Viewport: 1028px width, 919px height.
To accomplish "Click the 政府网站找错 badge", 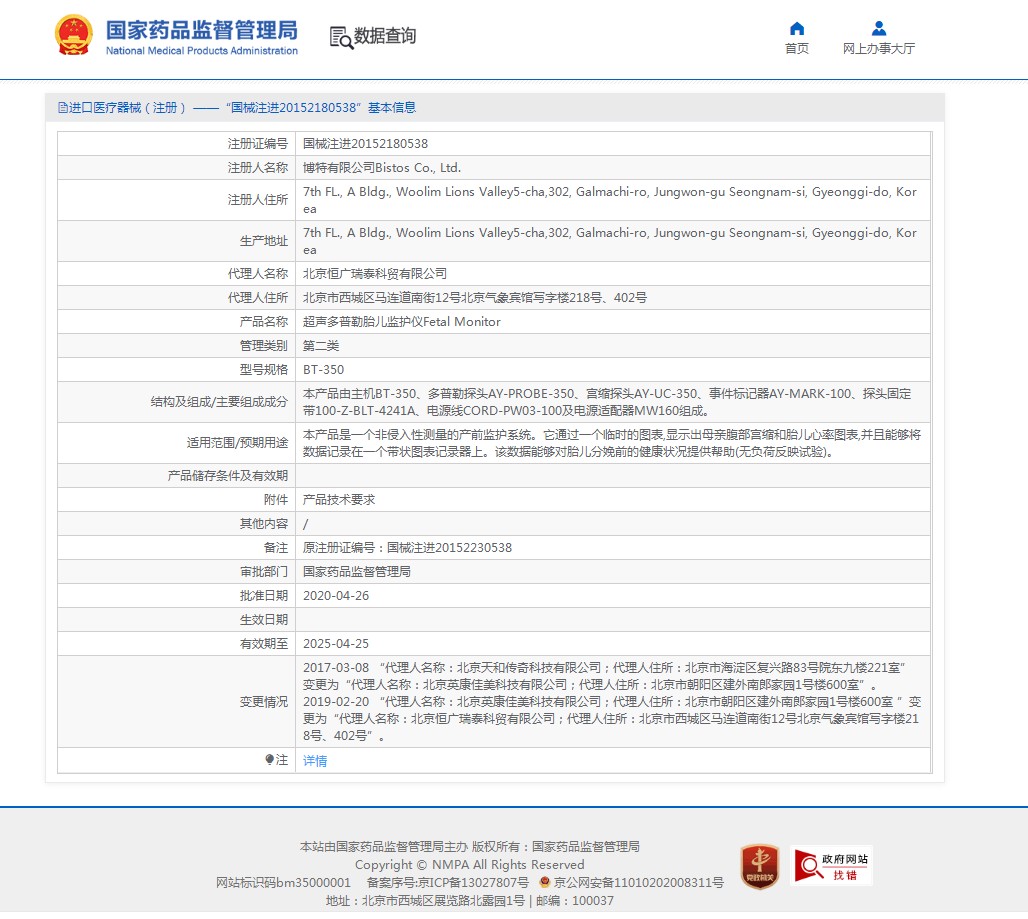I will (831, 866).
